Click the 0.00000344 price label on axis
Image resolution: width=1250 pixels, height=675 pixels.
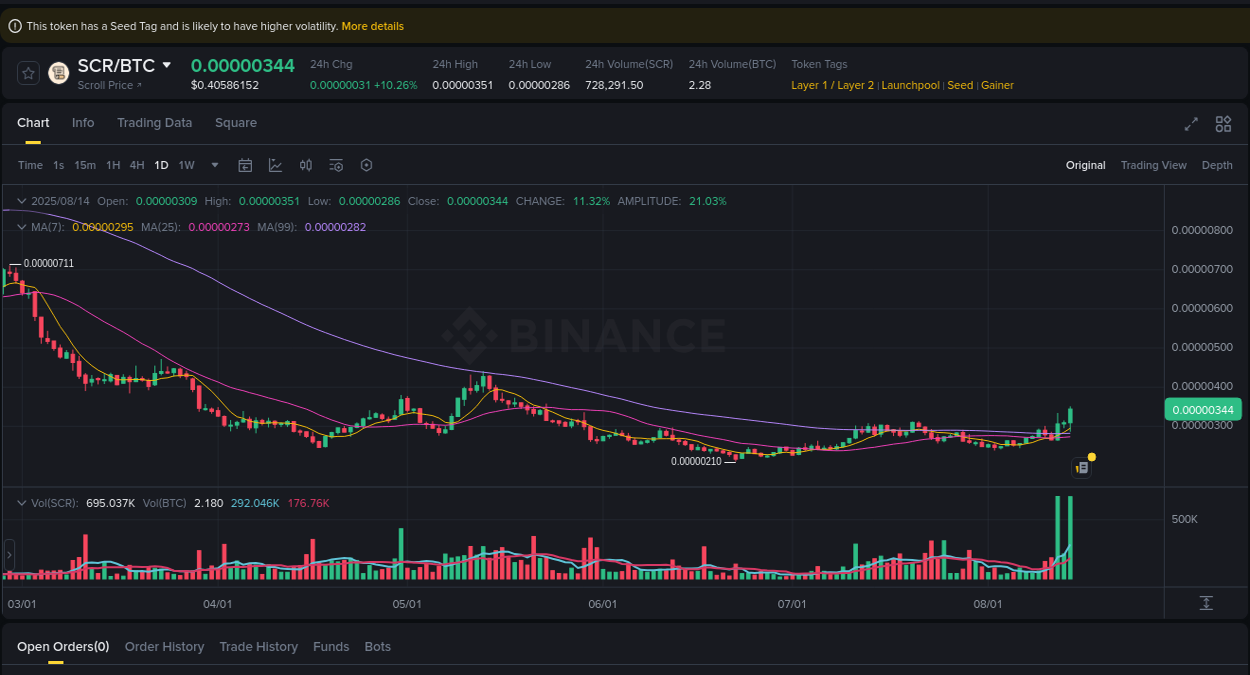click(x=1203, y=410)
